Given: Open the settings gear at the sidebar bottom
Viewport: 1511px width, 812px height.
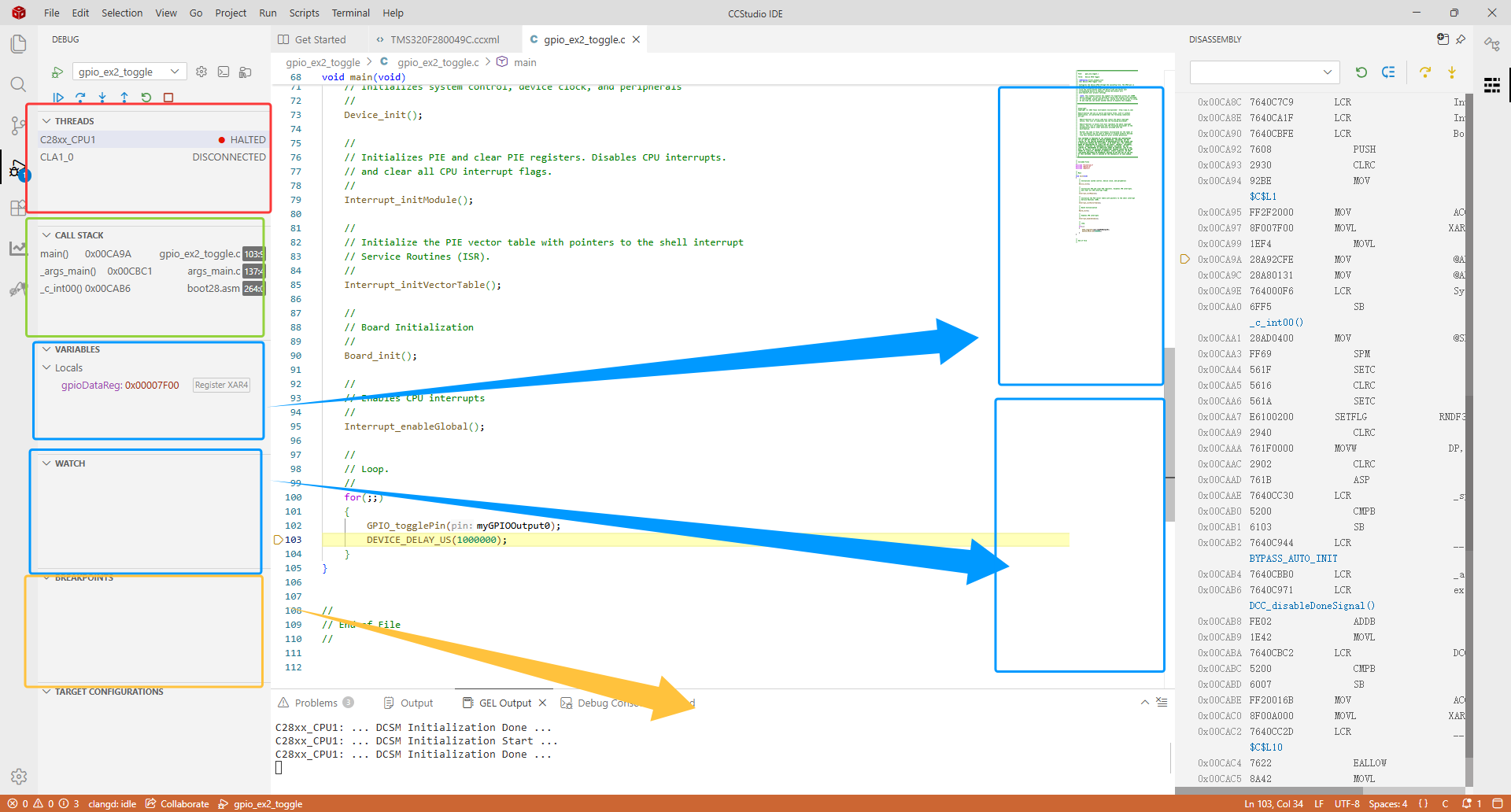Looking at the screenshot, I should tap(19, 777).
